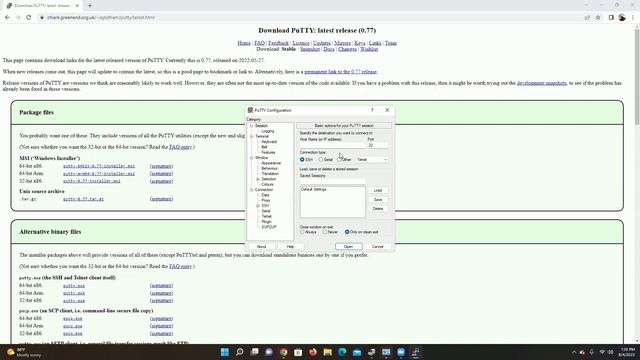Select Rlogin in category tree
Screen dimensions: 640x360
pos(266,222)
